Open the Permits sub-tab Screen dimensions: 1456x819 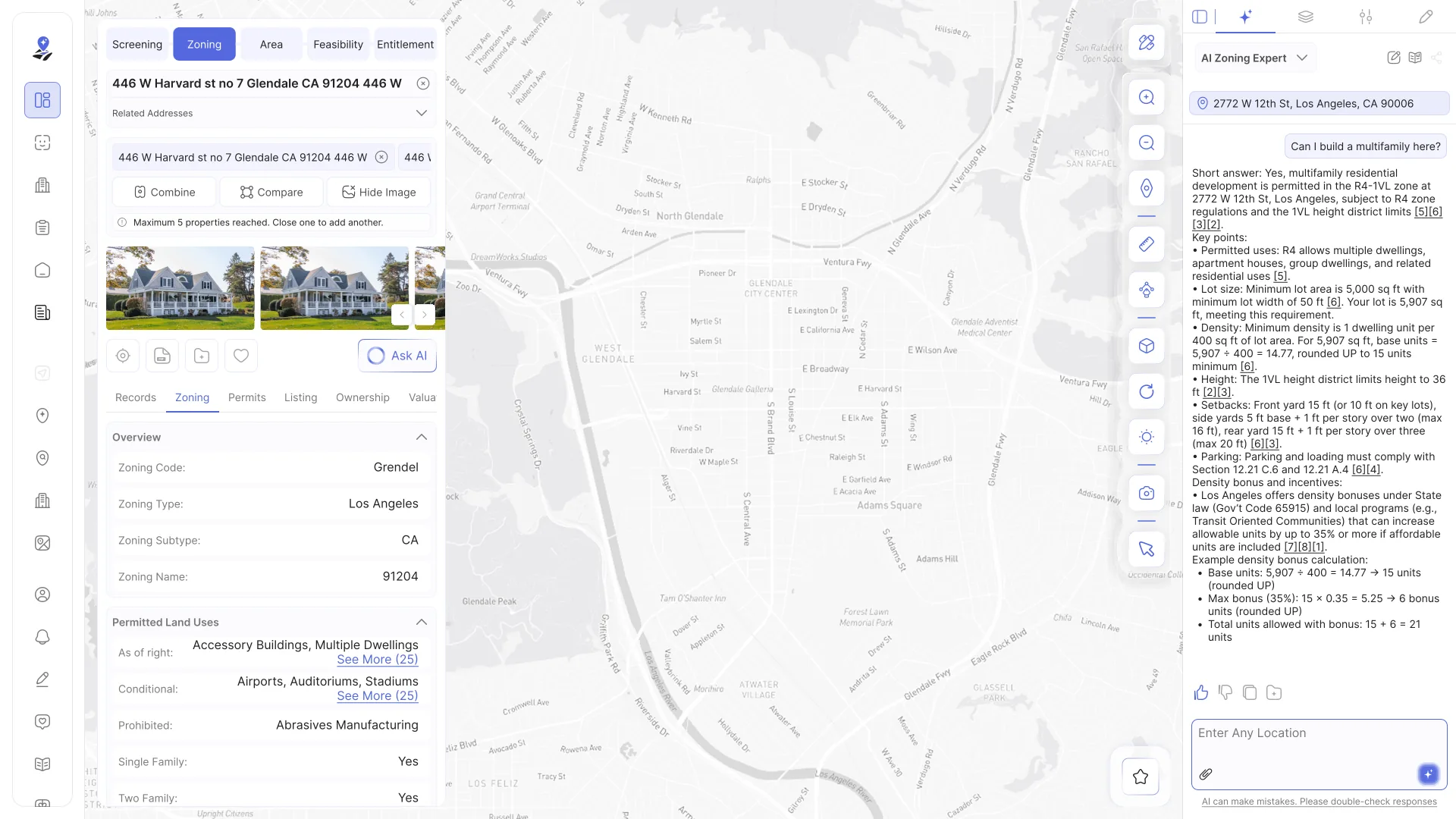pos(247,397)
